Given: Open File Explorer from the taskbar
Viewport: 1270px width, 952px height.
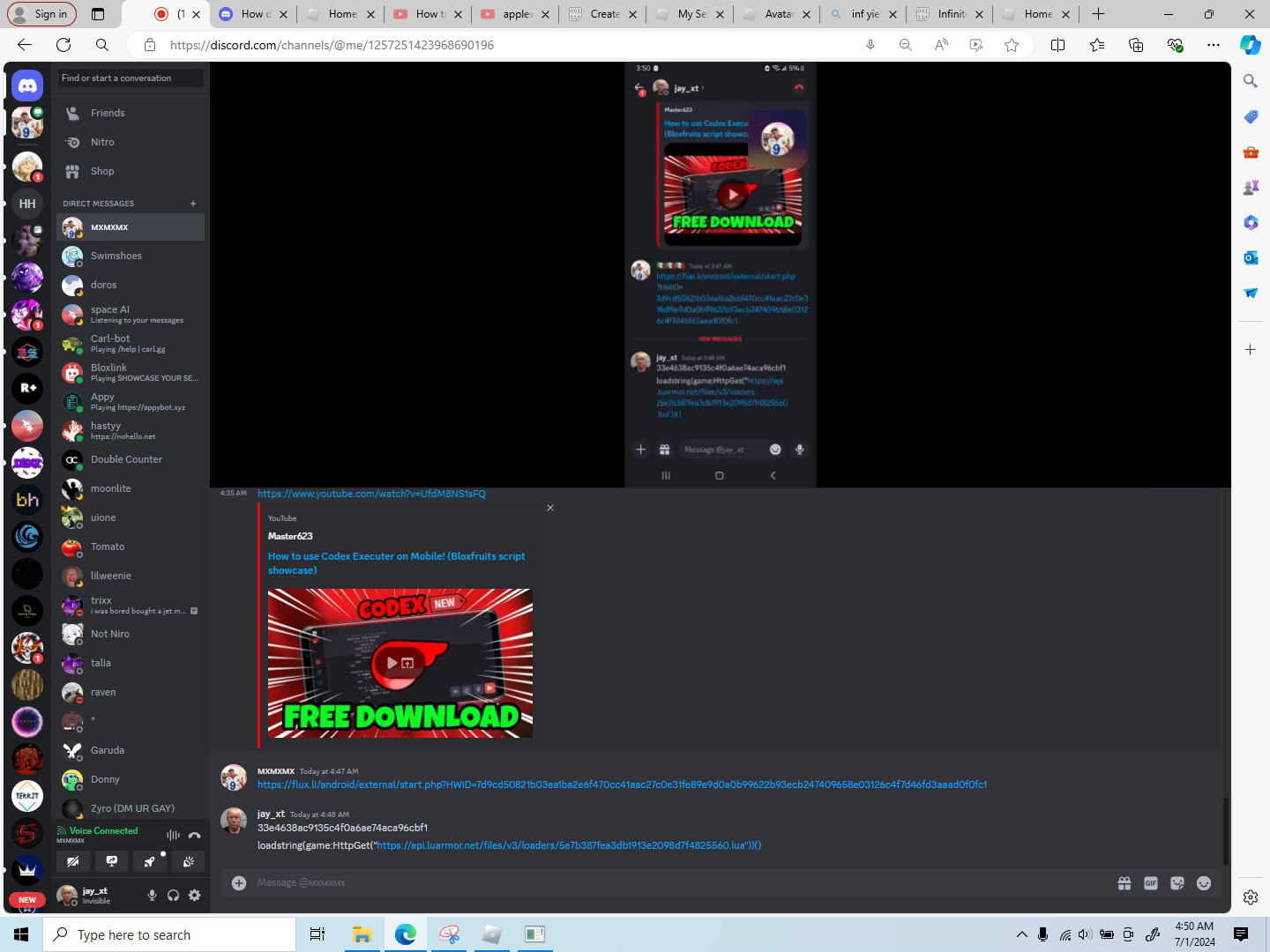Looking at the screenshot, I should pos(362,934).
